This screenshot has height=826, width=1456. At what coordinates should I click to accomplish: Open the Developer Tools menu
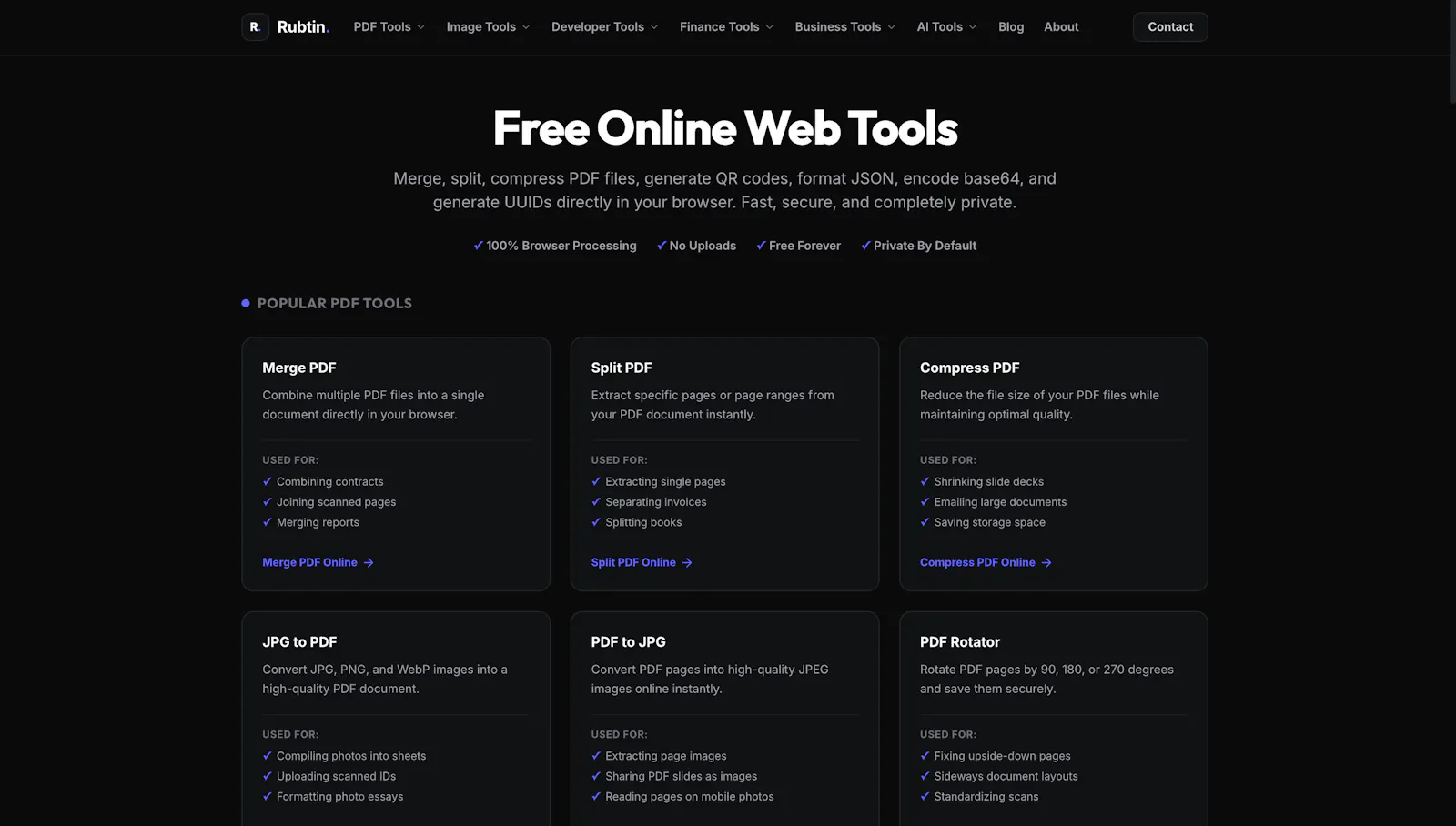point(604,27)
